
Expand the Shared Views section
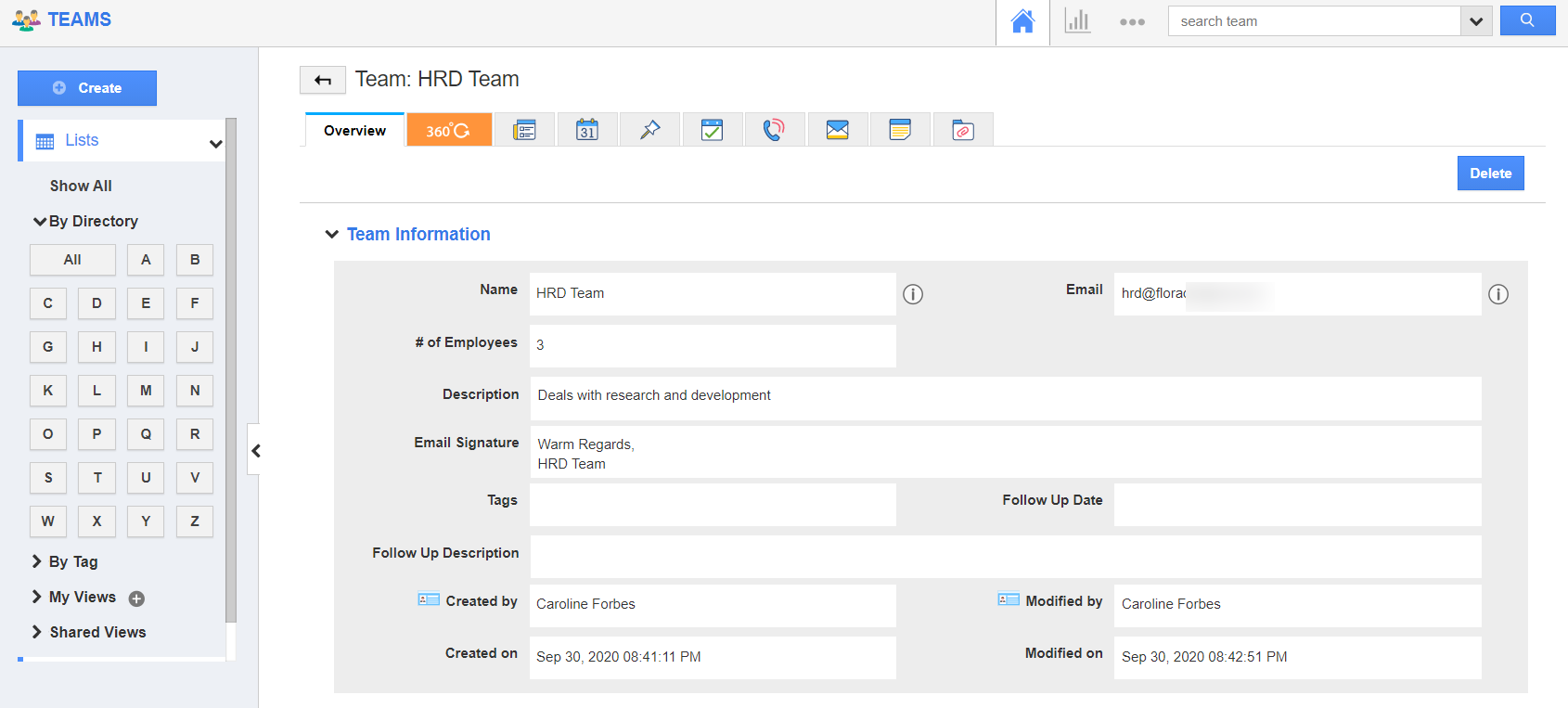37,632
